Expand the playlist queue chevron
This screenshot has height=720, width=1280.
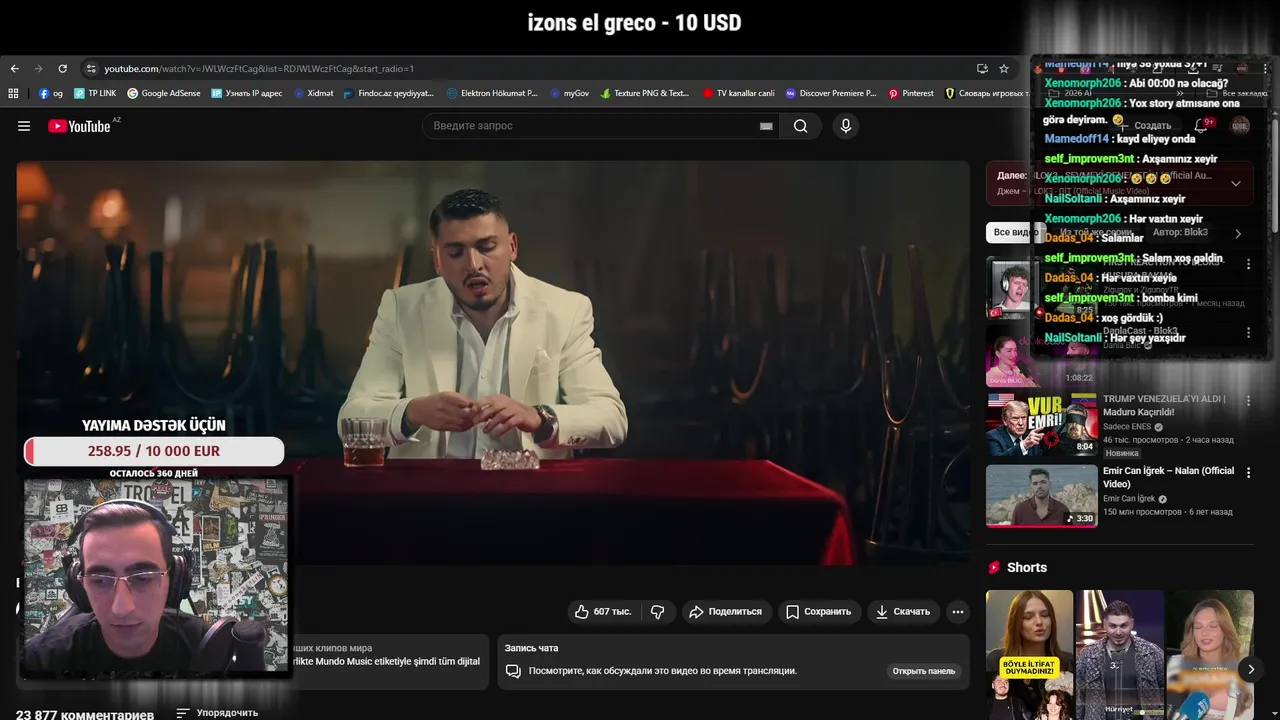(x=1236, y=183)
